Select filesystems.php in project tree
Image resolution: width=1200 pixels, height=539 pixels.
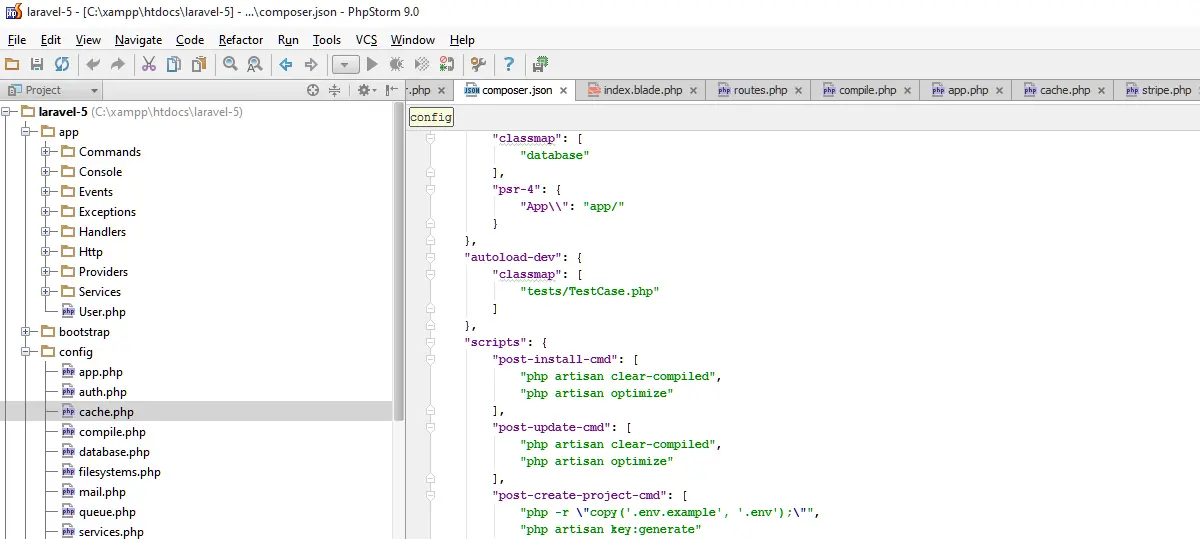[x=119, y=472]
